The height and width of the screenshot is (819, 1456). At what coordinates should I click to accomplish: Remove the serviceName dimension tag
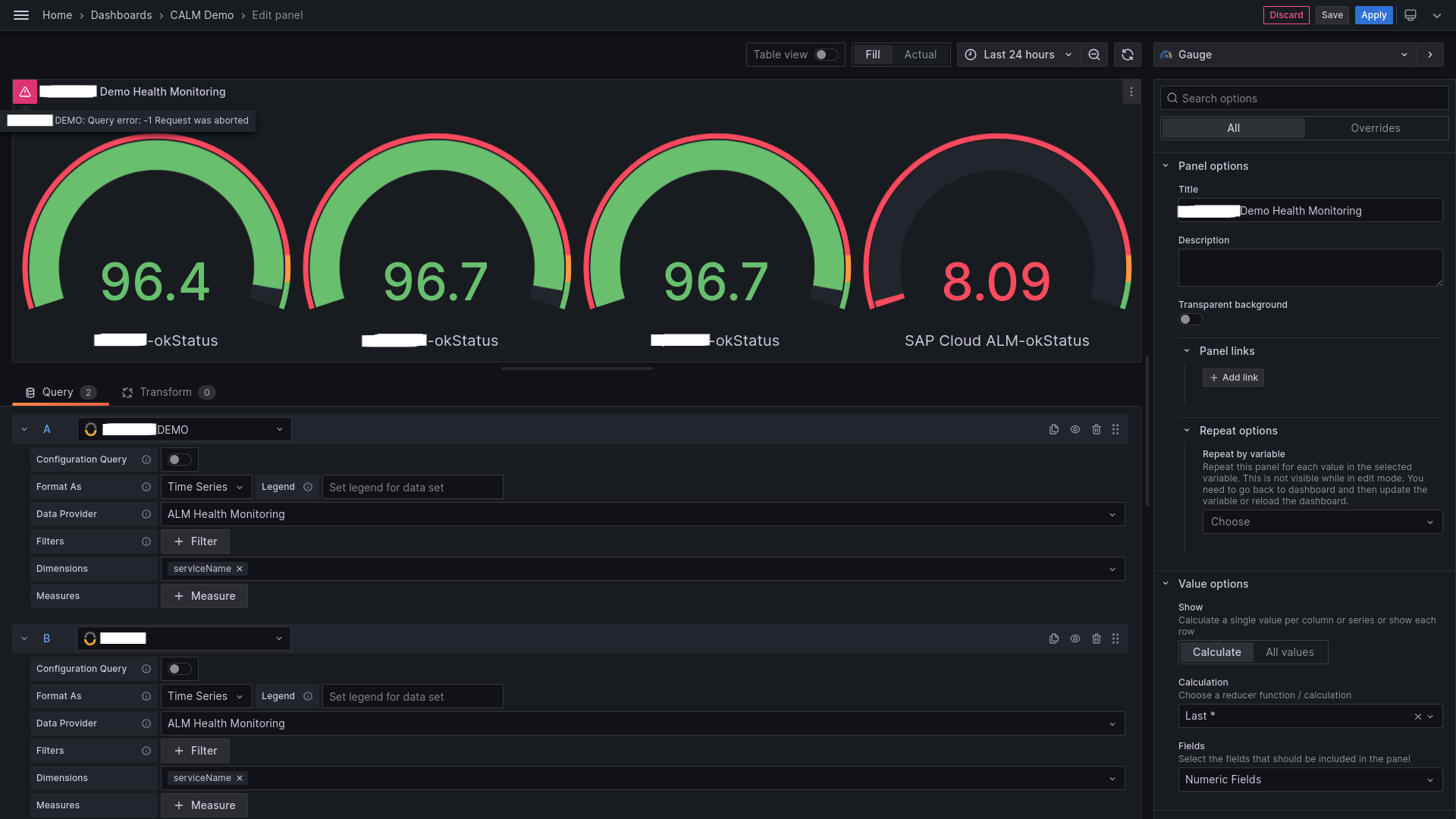point(240,569)
